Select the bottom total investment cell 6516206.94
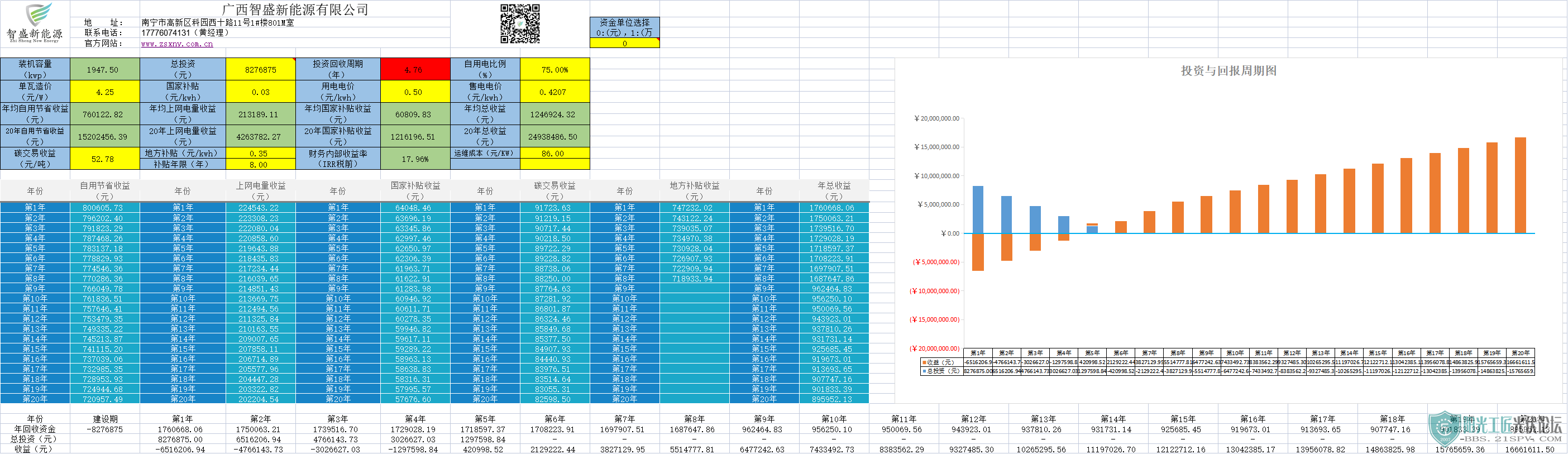The width and height of the screenshot is (1568, 454). point(261,439)
